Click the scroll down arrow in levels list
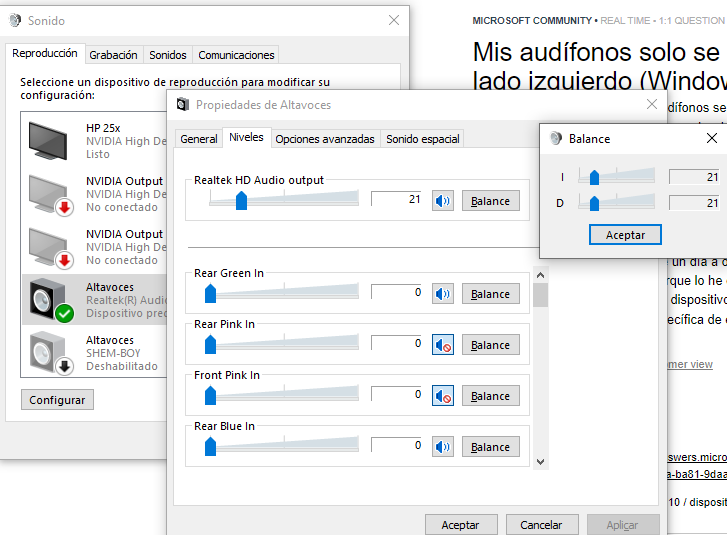This screenshot has width=727, height=535. click(x=540, y=462)
